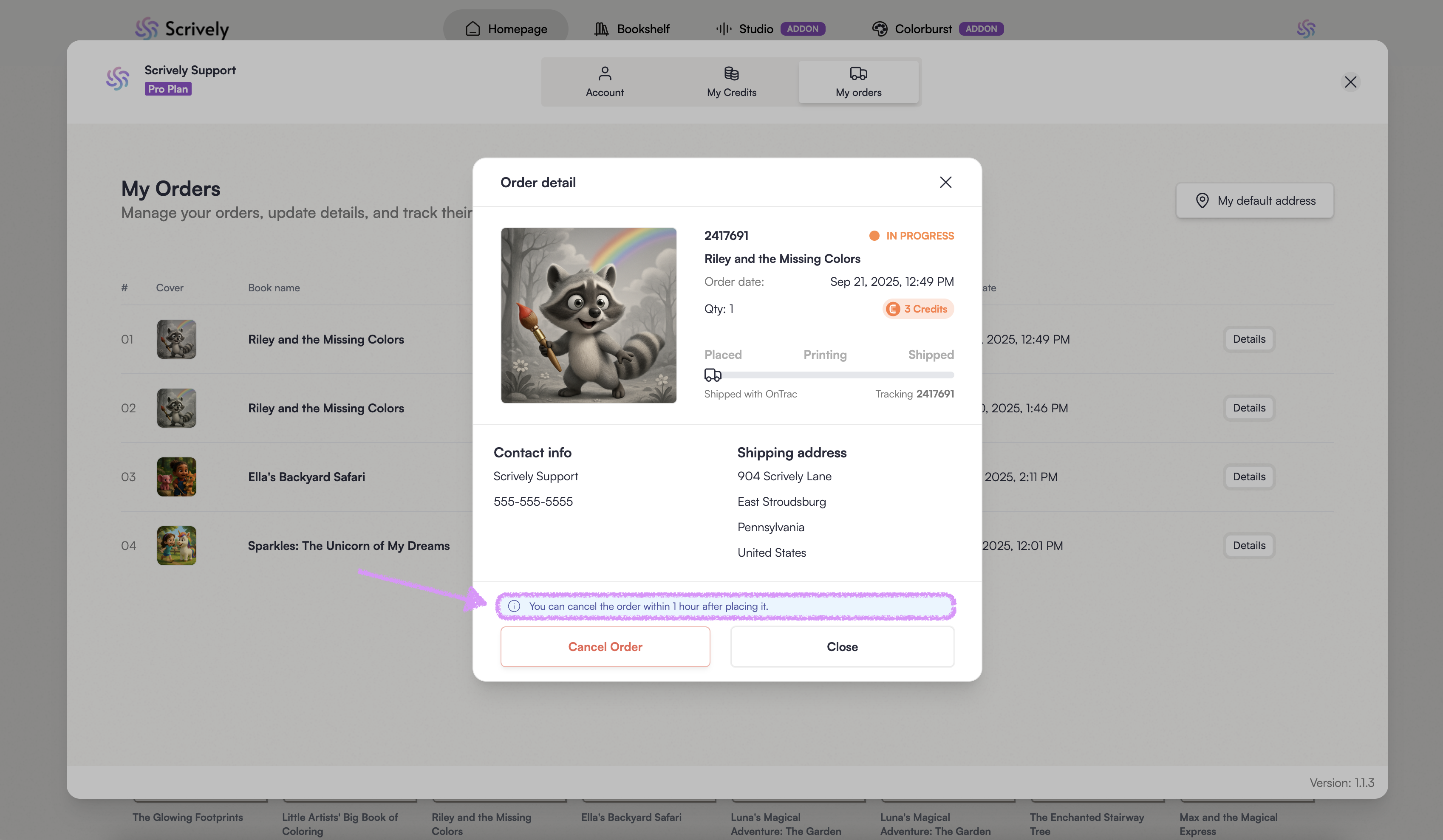Viewport: 1443px width, 840px height.
Task: Open Details for Ella's Backyard Safari order
Action: [x=1249, y=476]
